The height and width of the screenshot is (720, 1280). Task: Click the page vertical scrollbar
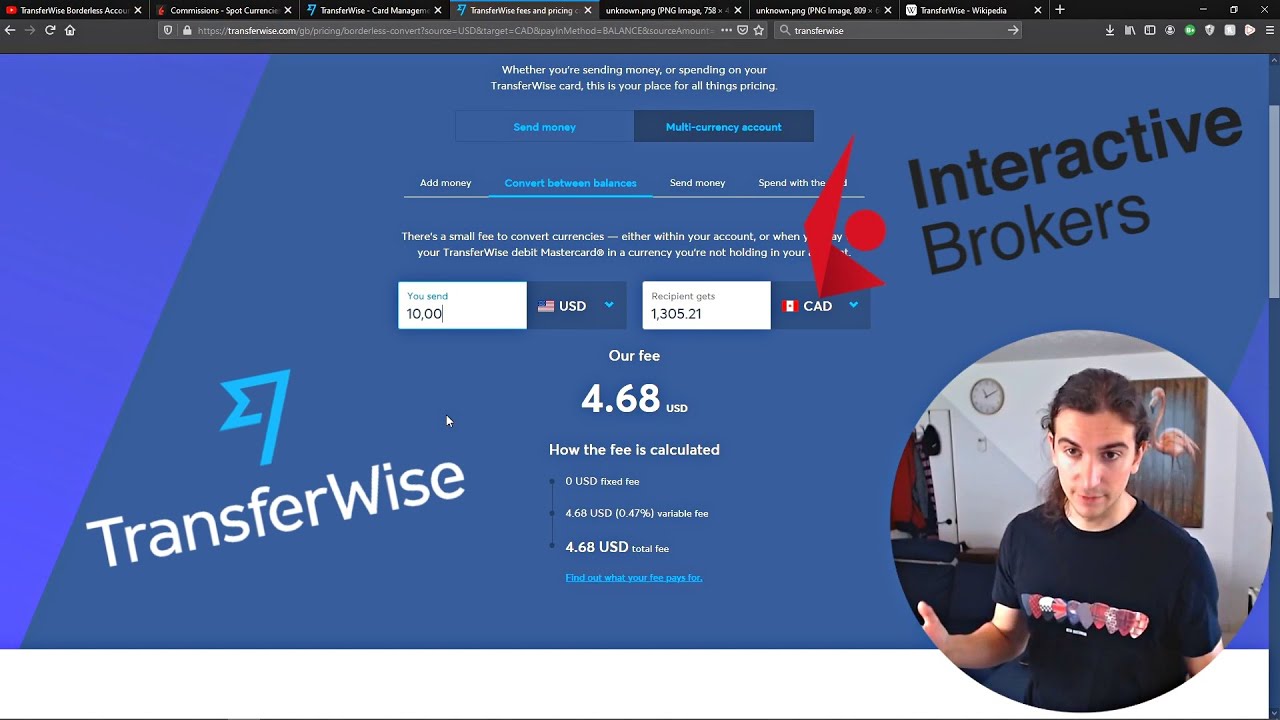tap(1274, 200)
